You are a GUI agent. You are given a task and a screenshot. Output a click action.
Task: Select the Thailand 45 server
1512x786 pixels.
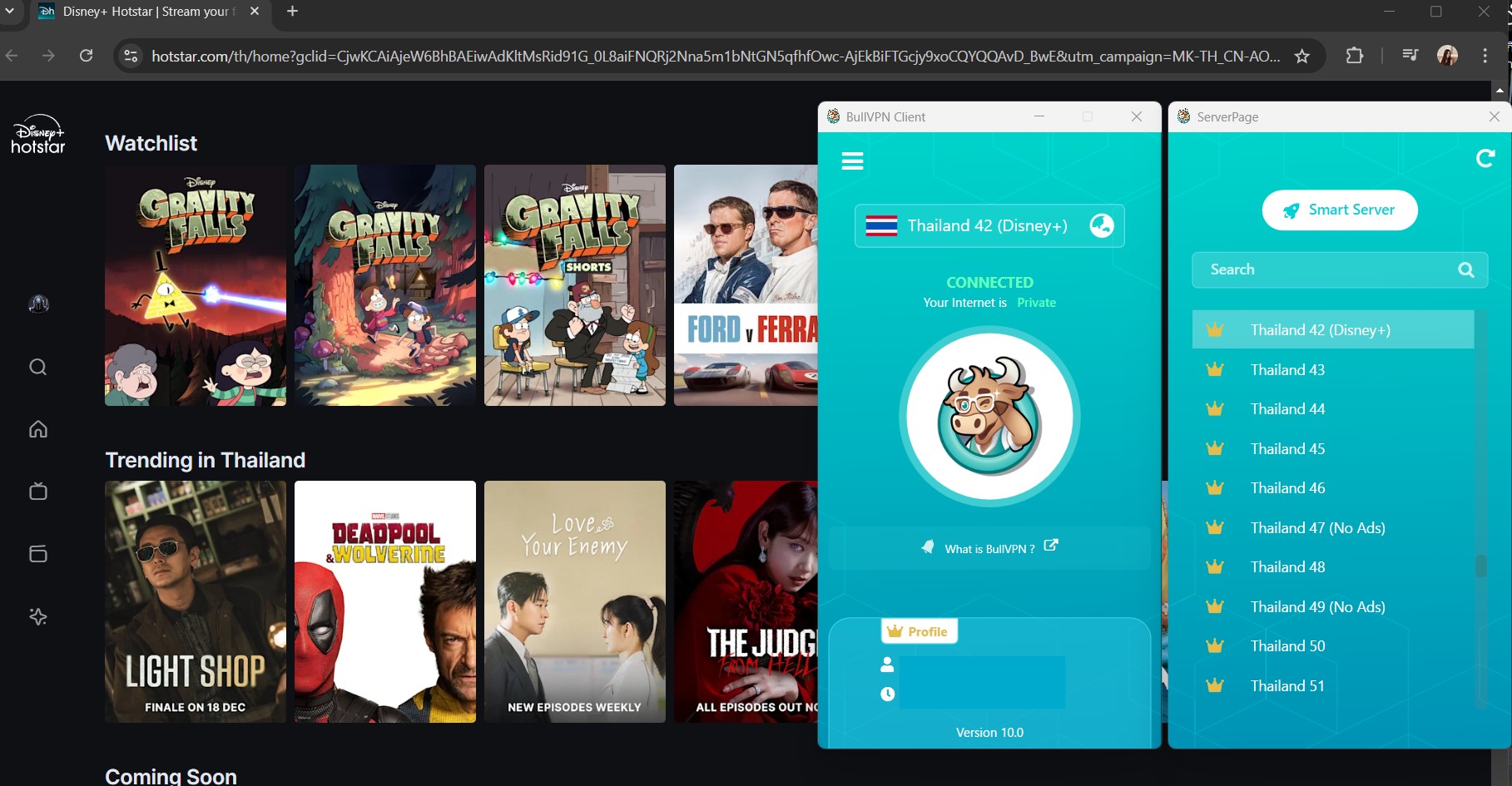click(x=1332, y=448)
